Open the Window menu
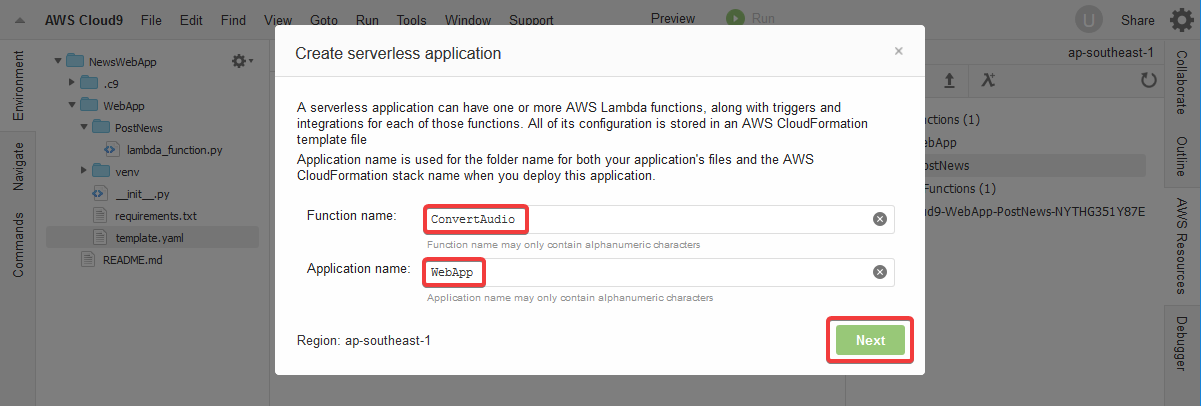The image size is (1201, 406). click(468, 20)
